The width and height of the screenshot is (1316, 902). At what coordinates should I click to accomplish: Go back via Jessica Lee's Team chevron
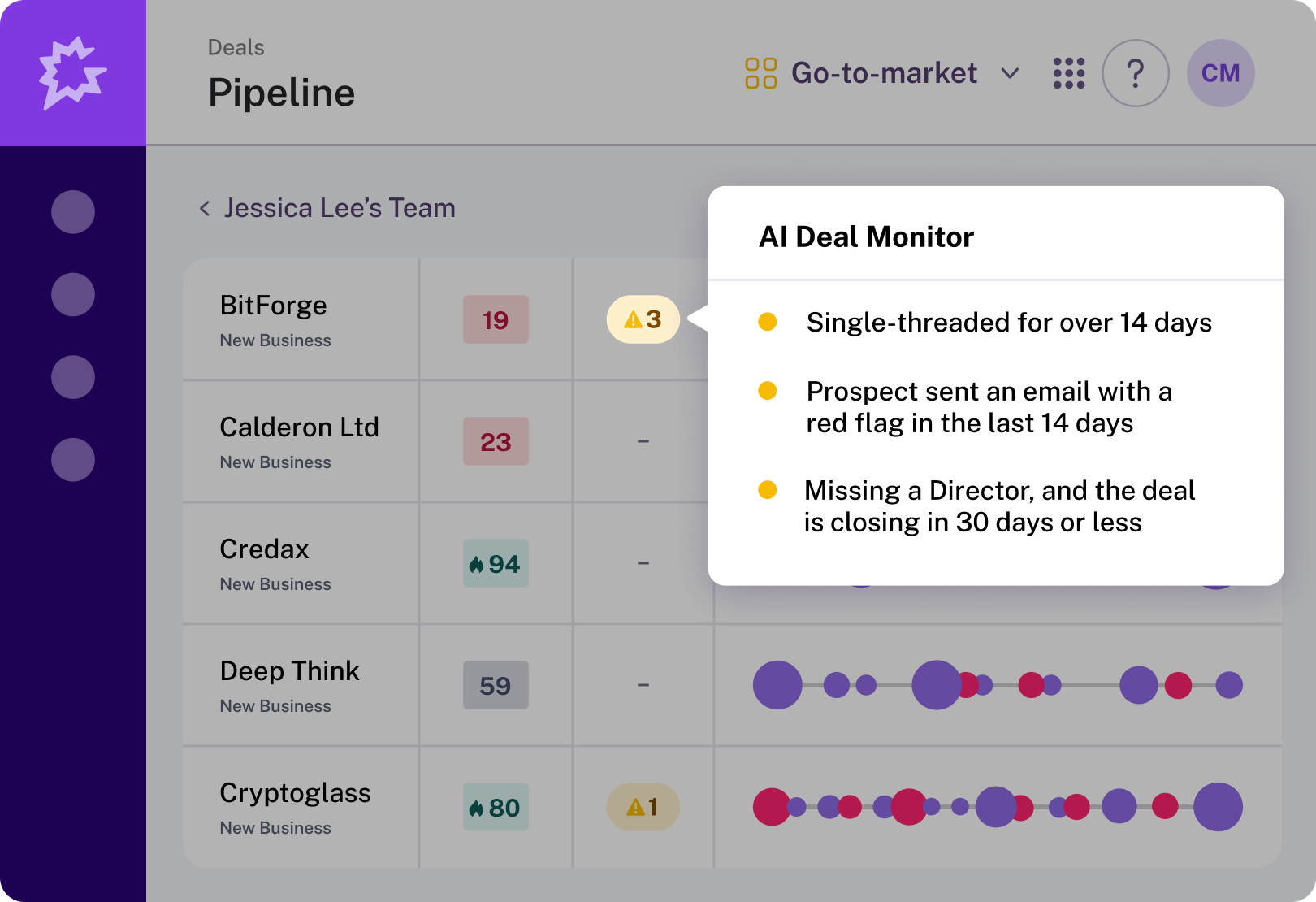click(x=205, y=209)
